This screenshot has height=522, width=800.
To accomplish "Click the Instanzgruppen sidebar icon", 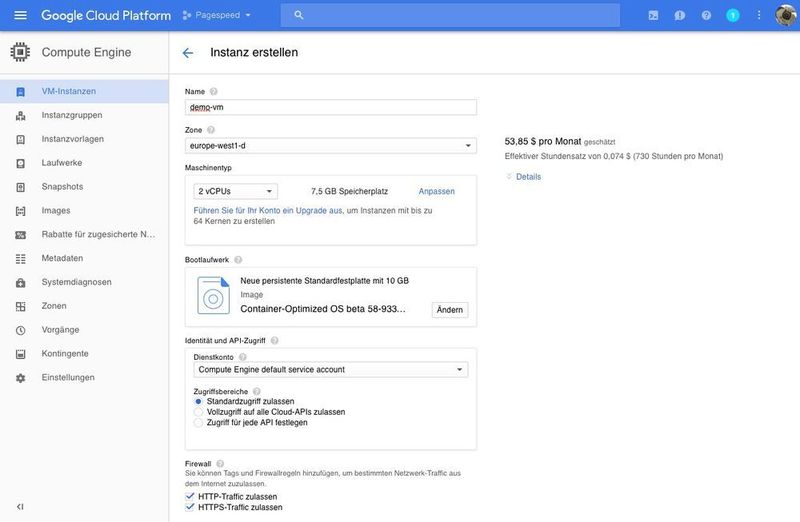I will click(x=20, y=115).
